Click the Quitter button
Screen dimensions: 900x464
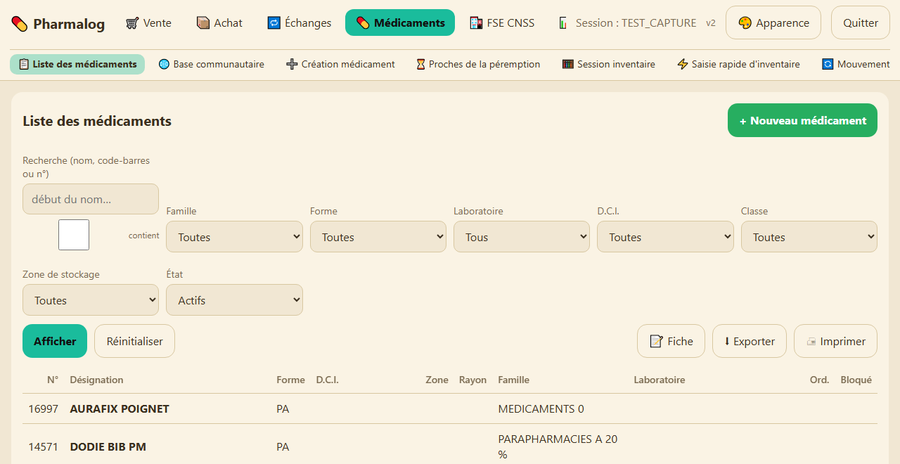point(860,23)
